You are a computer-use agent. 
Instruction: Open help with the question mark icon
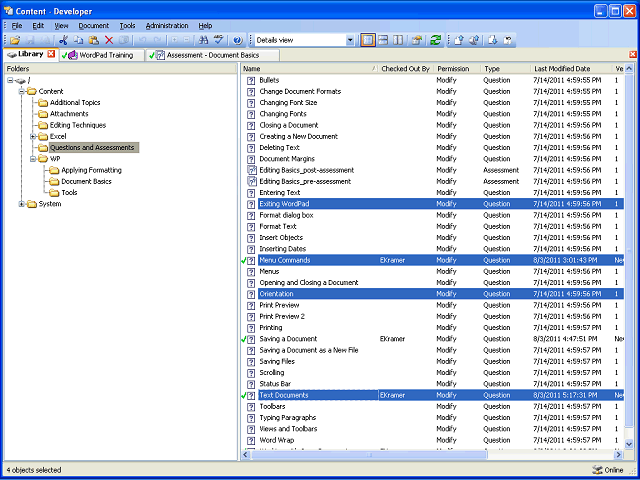(x=238, y=40)
